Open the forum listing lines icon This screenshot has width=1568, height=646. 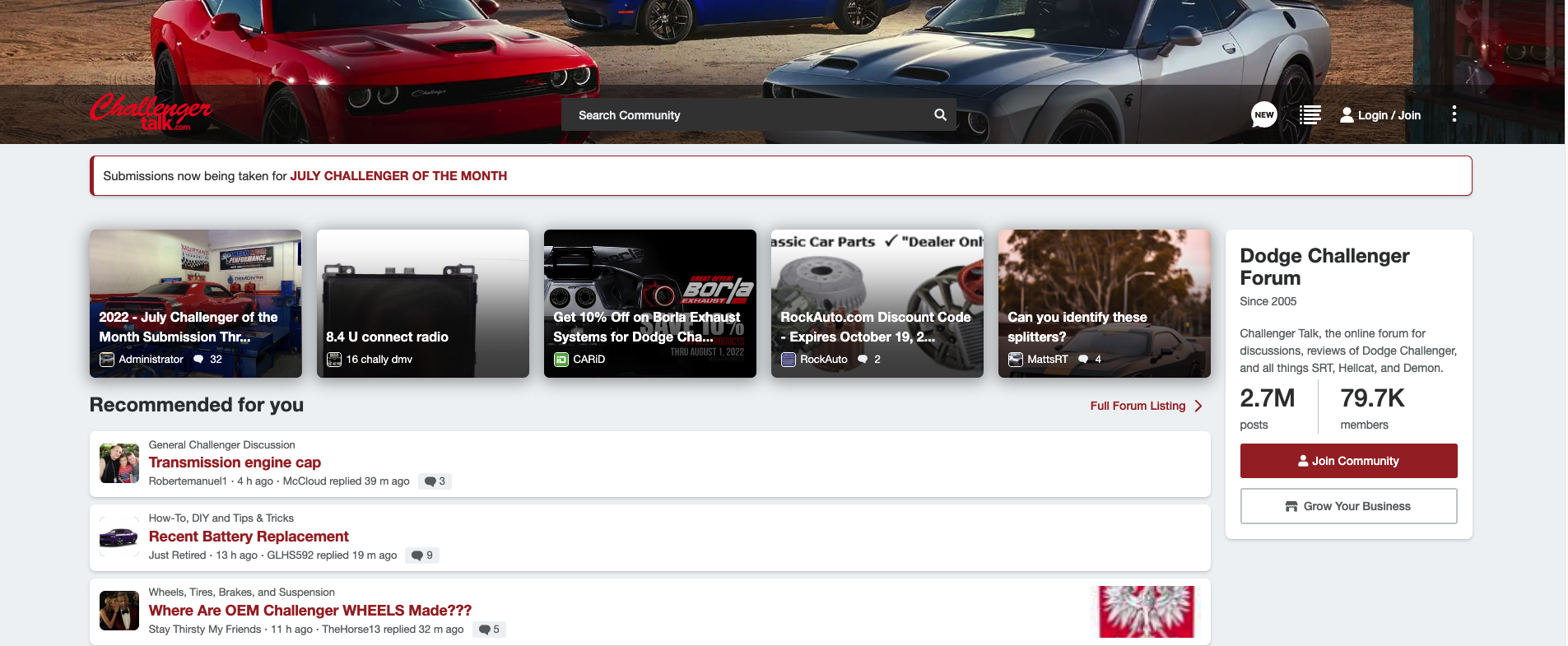(x=1310, y=115)
